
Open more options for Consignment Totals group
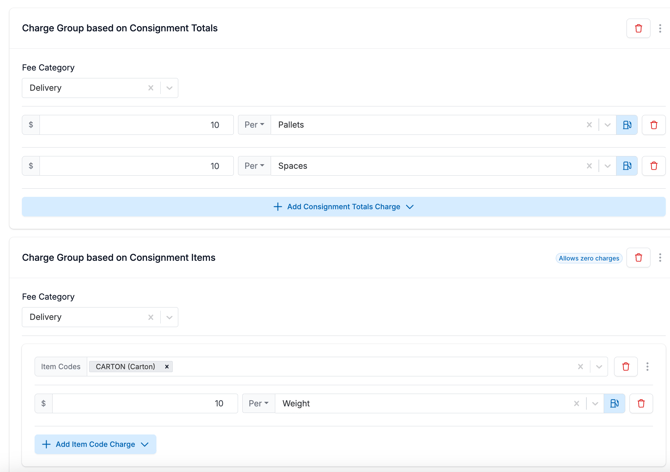point(660,29)
